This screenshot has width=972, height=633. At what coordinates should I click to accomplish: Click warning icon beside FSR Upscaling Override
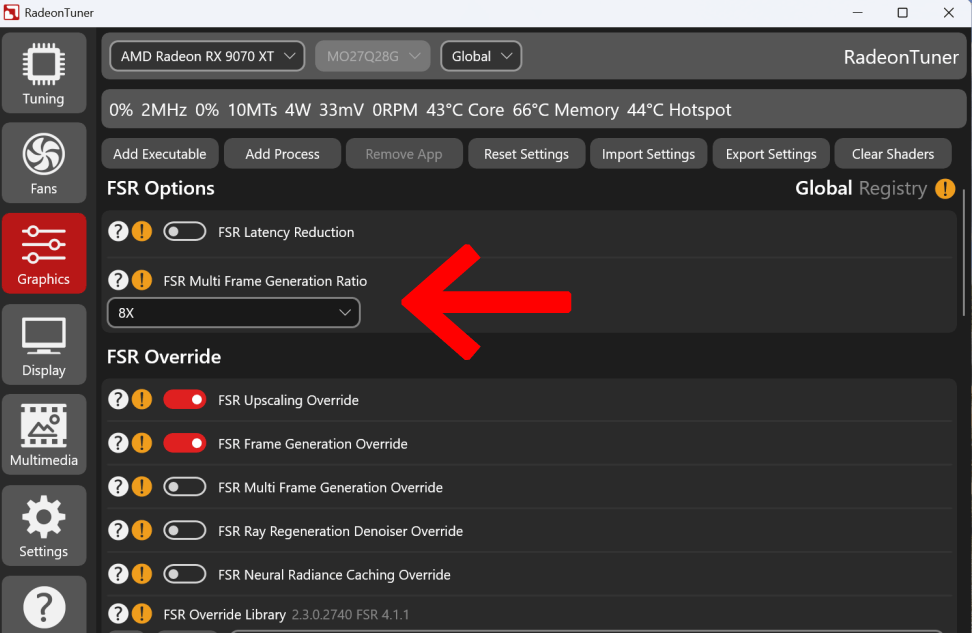142,400
